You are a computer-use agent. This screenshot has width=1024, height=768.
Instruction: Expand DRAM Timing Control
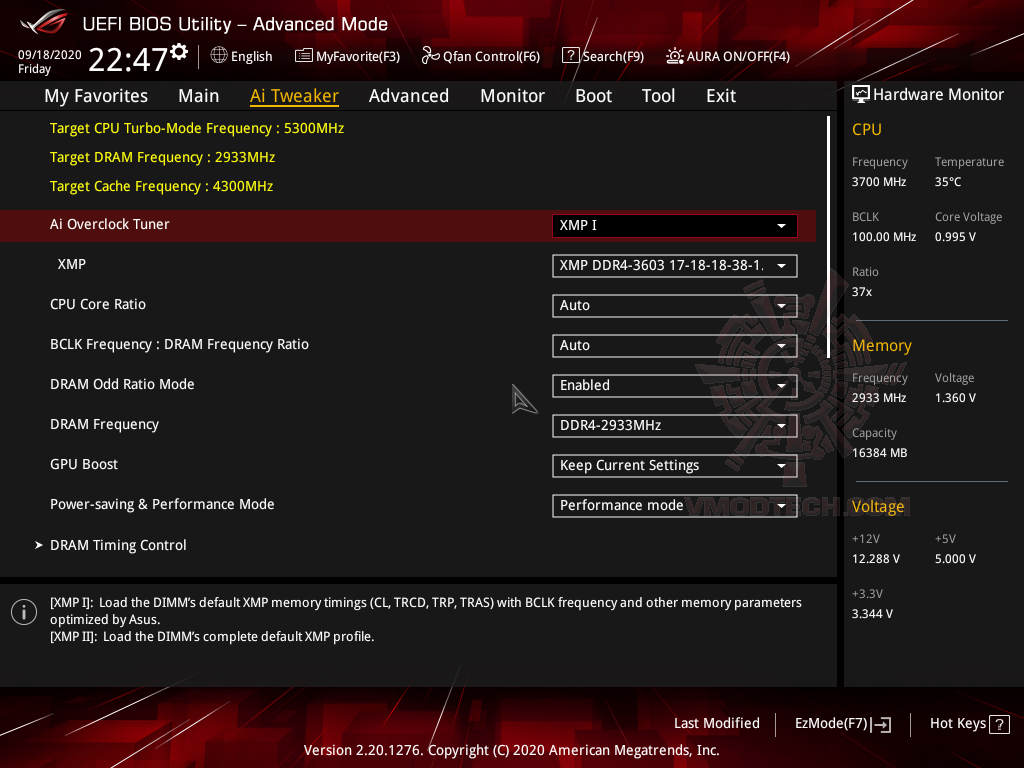118,545
